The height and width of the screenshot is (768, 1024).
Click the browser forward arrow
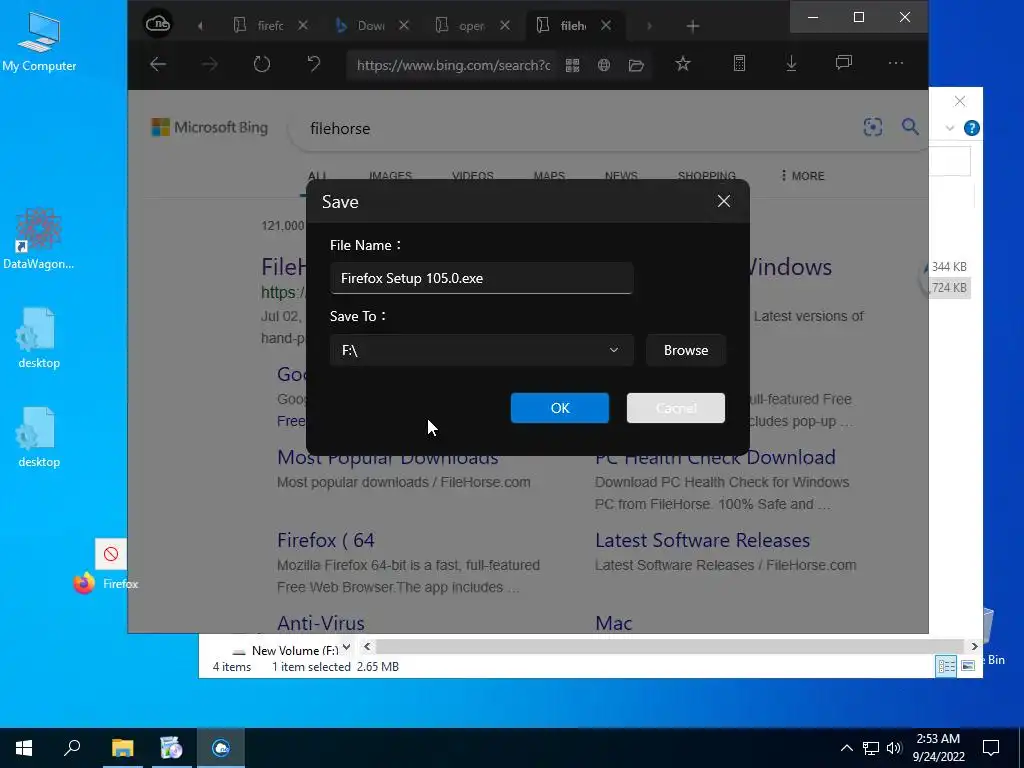[x=210, y=64]
